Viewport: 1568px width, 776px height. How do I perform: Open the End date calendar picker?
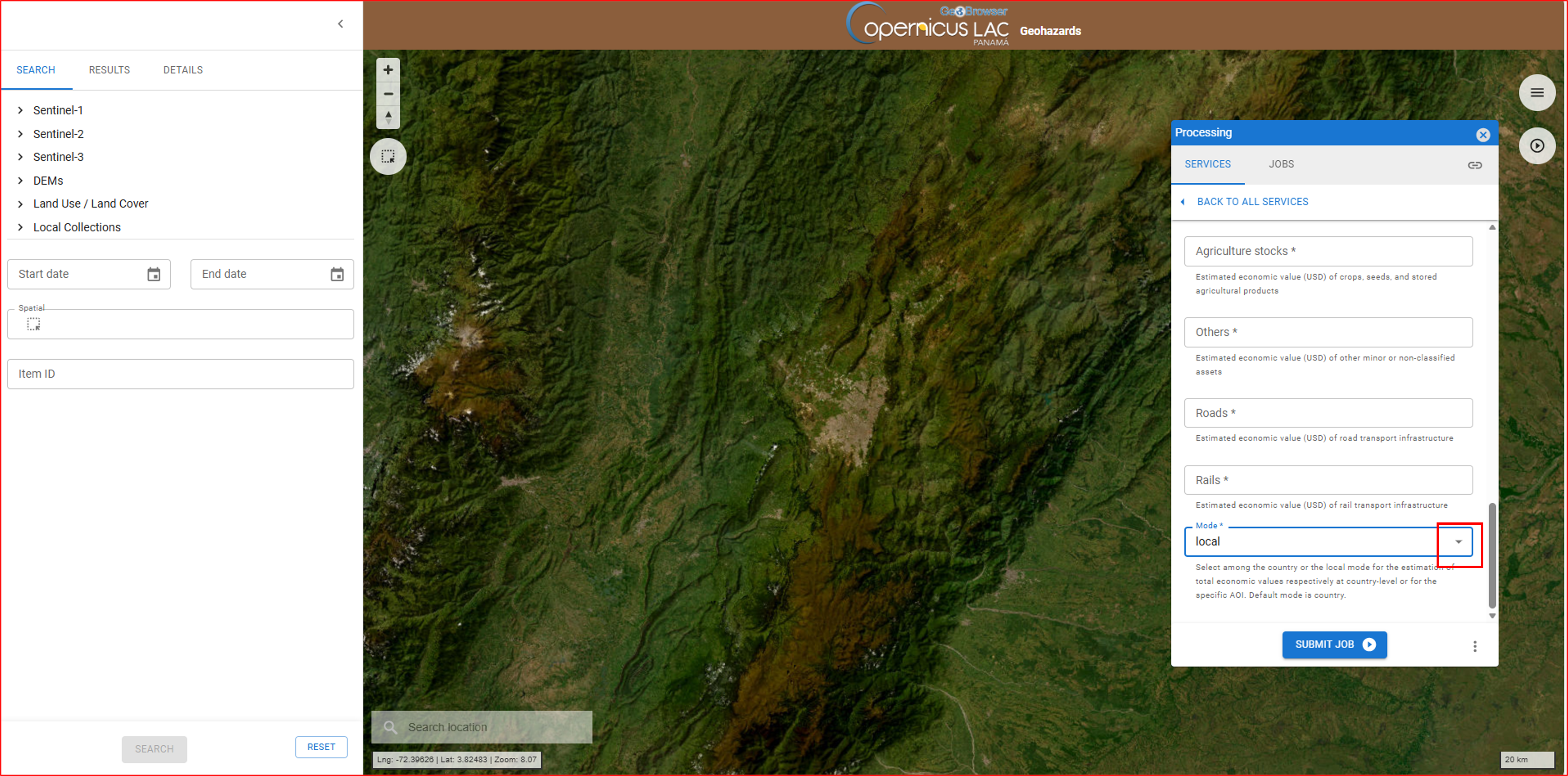coord(337,274)
